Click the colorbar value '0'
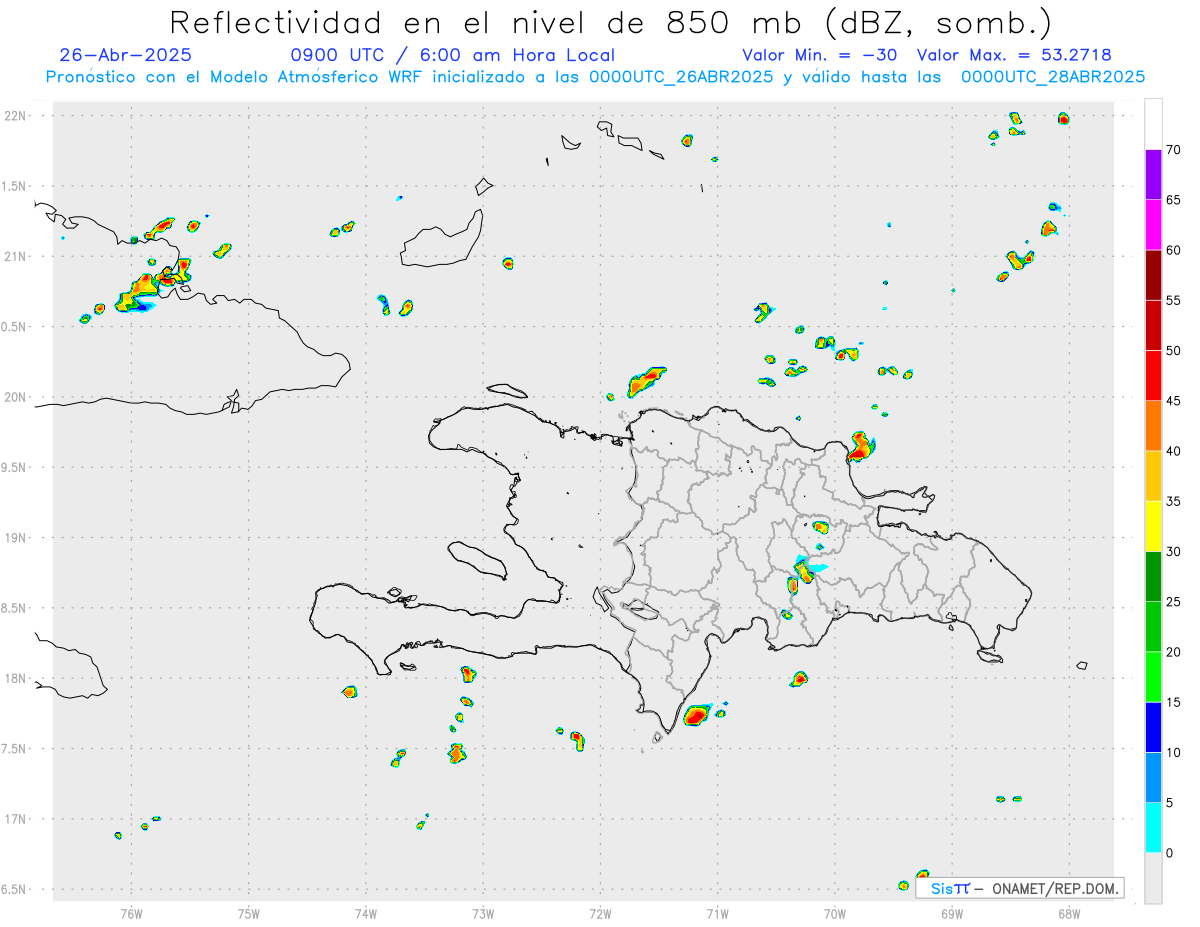Image resolution: width=1200 pixels, height=927 pixels. (x=1169, y=853)
